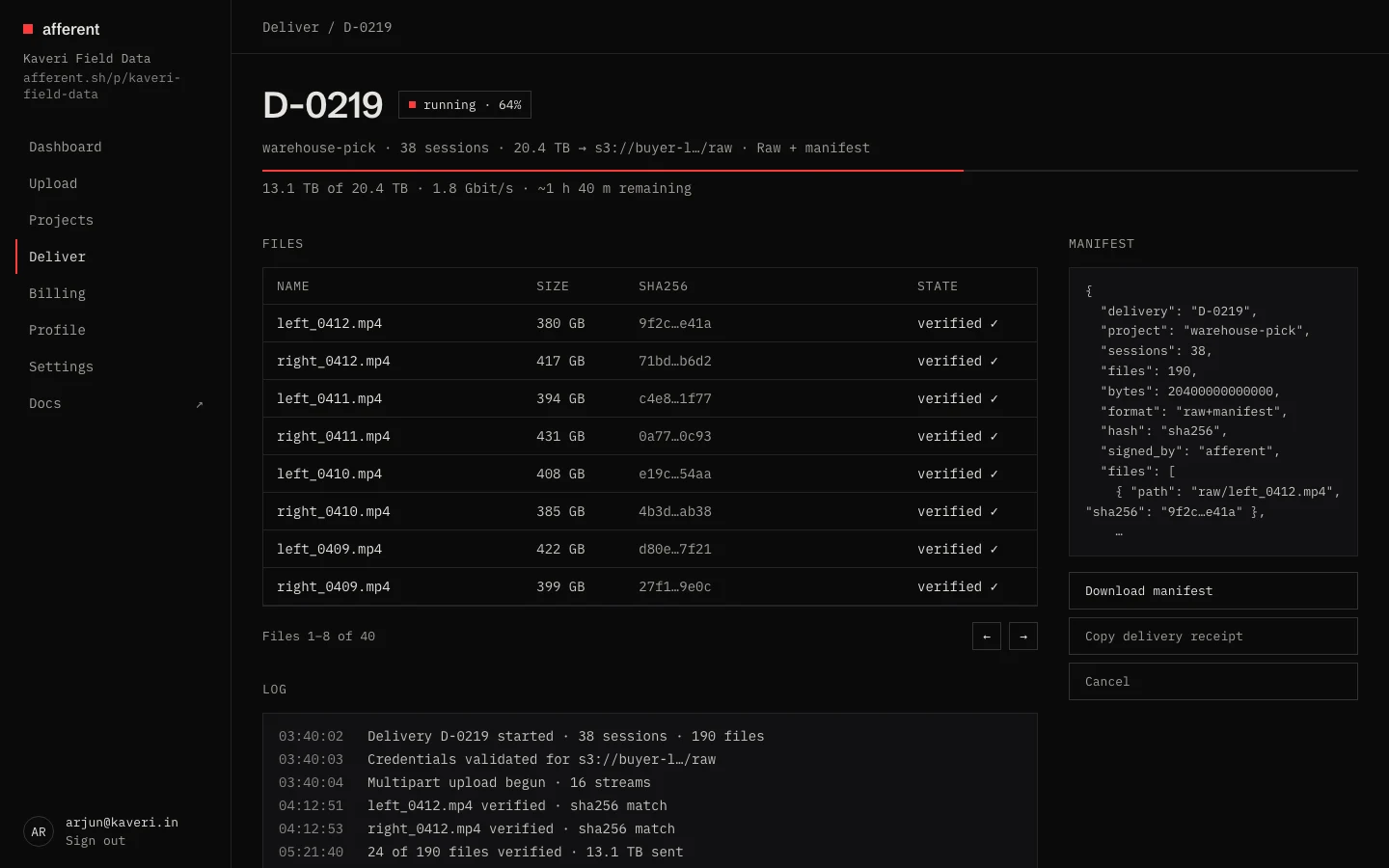1389x868 pixels.
Task: Select right_0411.mp4 in files table
Action: click(x=650, y=437)
